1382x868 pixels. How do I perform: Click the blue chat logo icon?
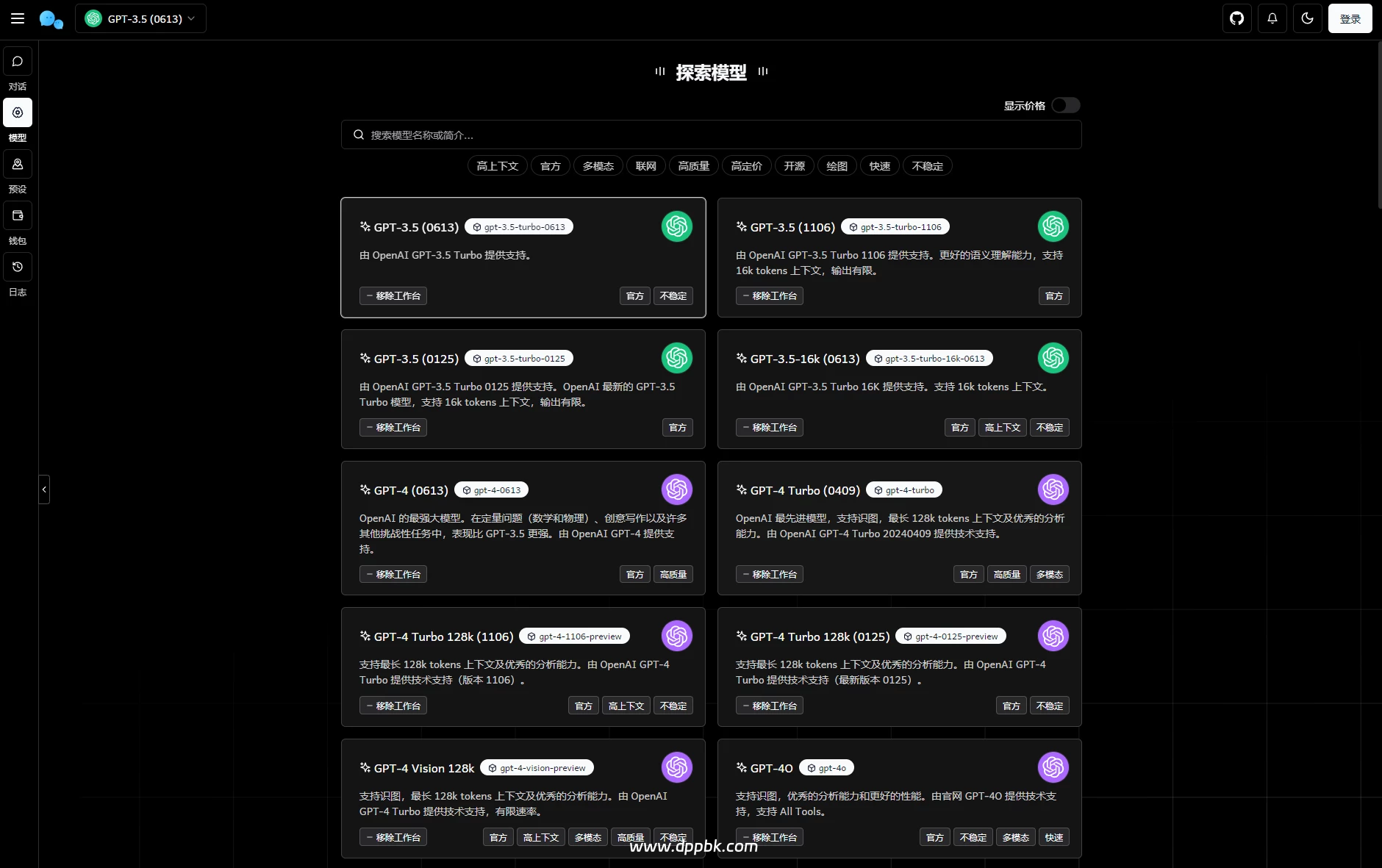(51, 19)
